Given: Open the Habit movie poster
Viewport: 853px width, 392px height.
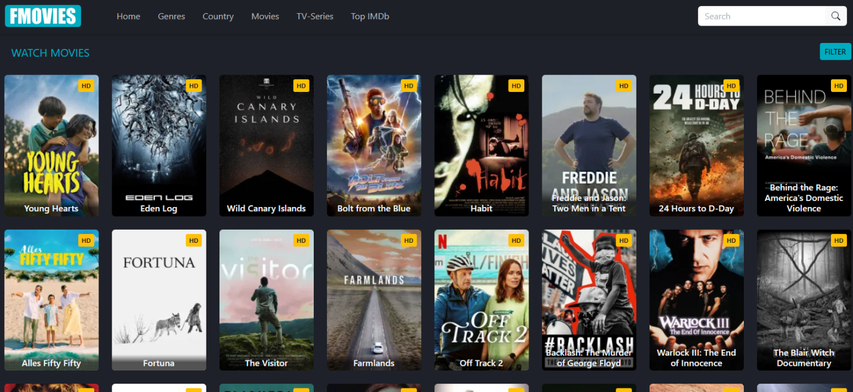Looking at the screenshot, I should coord(481,146).
